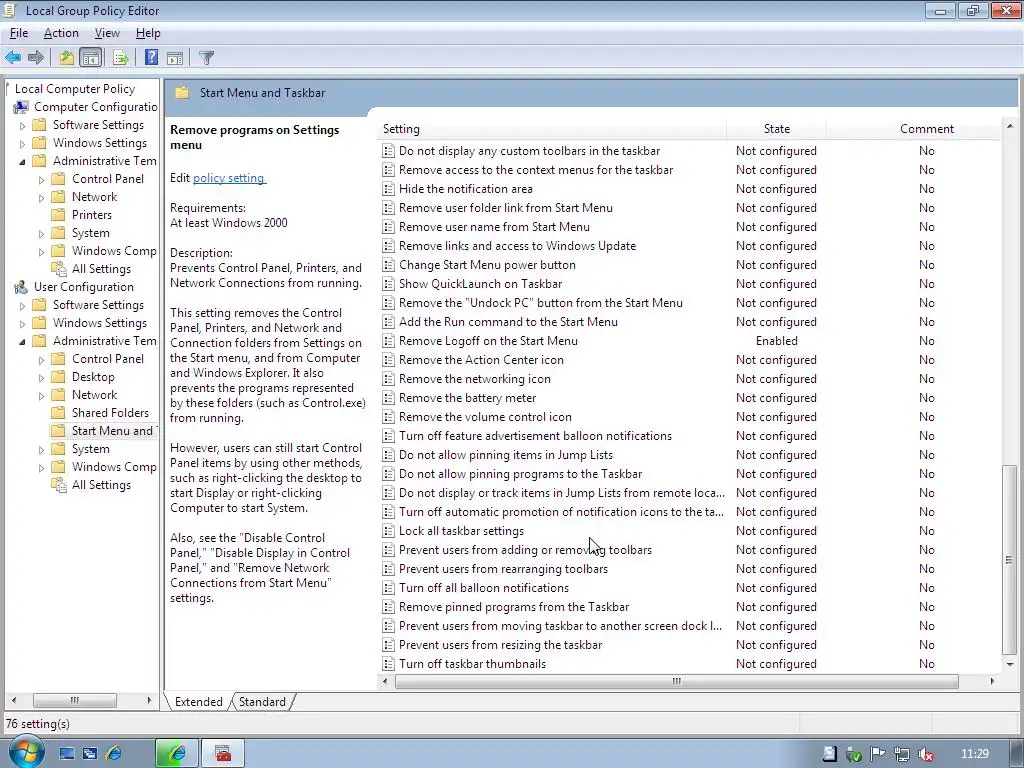1024x768 pixels.
Task: Expand Software Settings under Computer Configuration
Action: [x=22, y=125]
